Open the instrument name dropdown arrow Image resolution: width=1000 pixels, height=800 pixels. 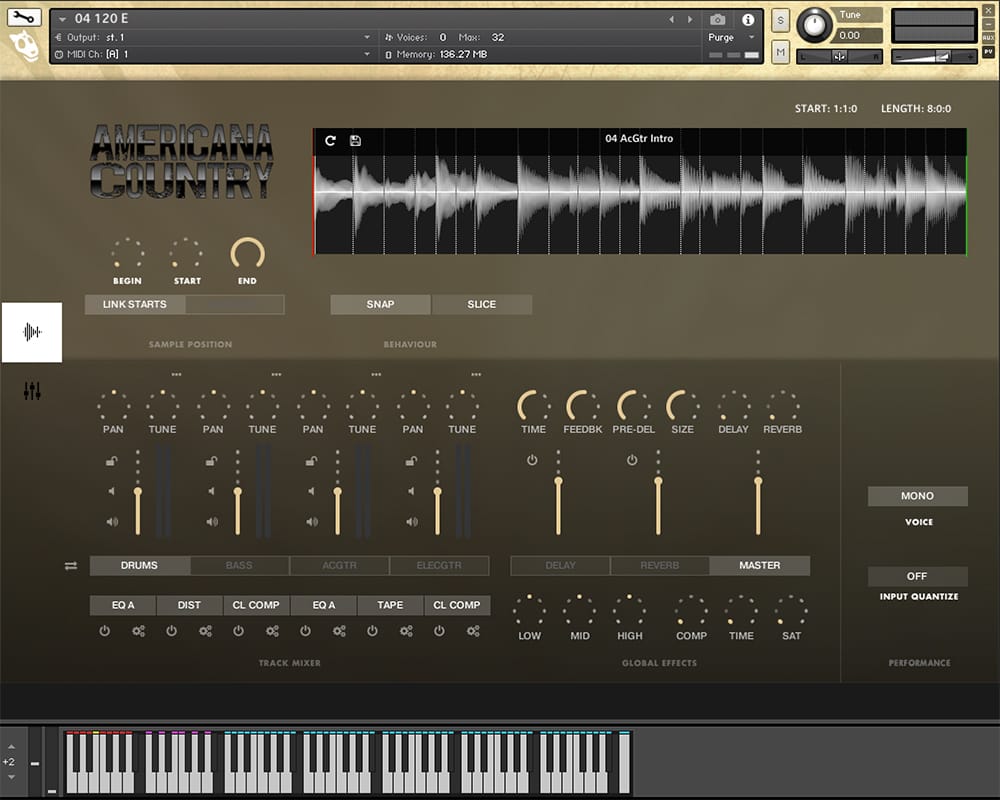click(63, 19)
